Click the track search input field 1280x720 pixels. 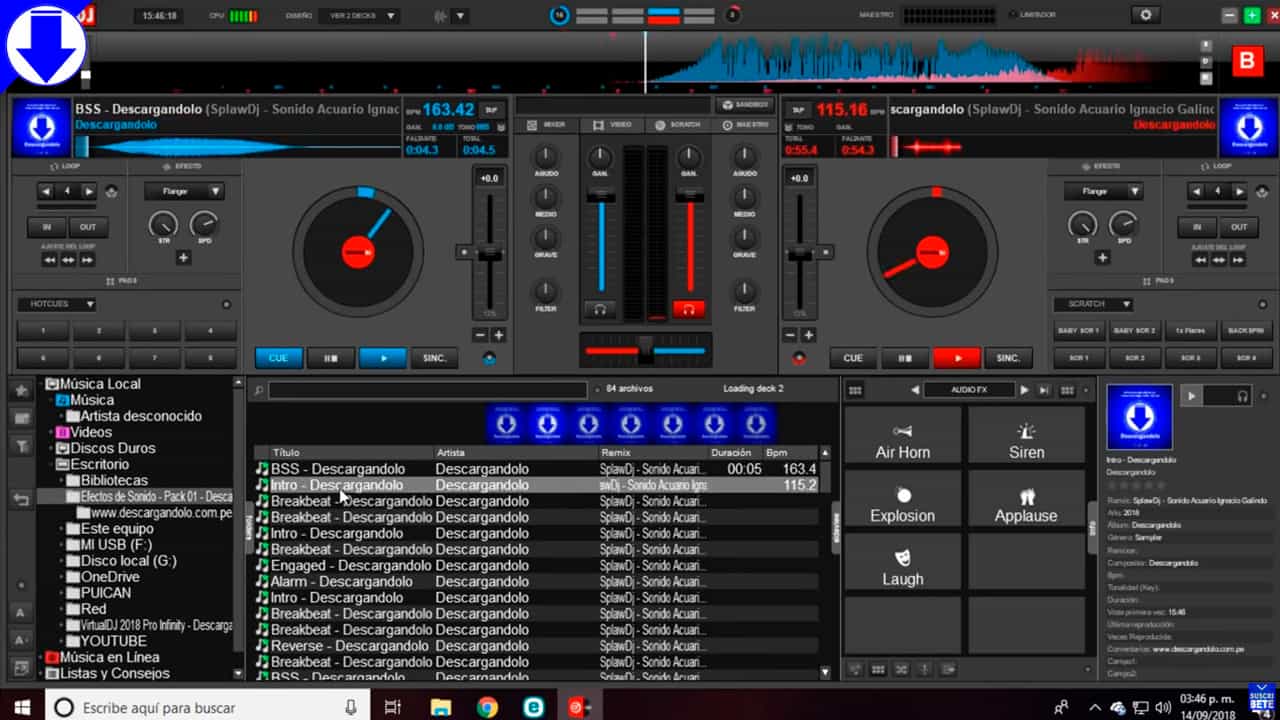[428, 390]
